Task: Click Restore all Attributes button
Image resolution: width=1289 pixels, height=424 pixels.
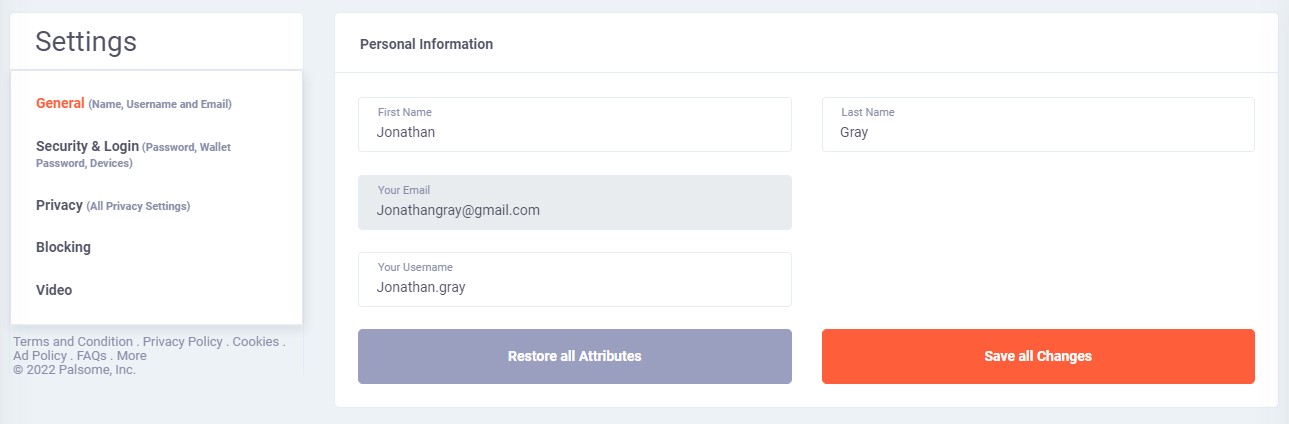Action: tap(575, 356)
